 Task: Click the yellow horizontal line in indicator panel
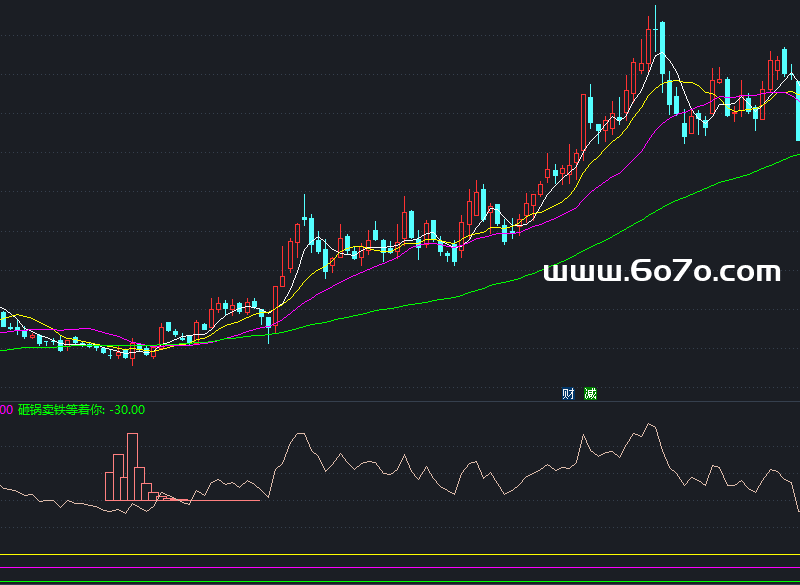point(400,554)
